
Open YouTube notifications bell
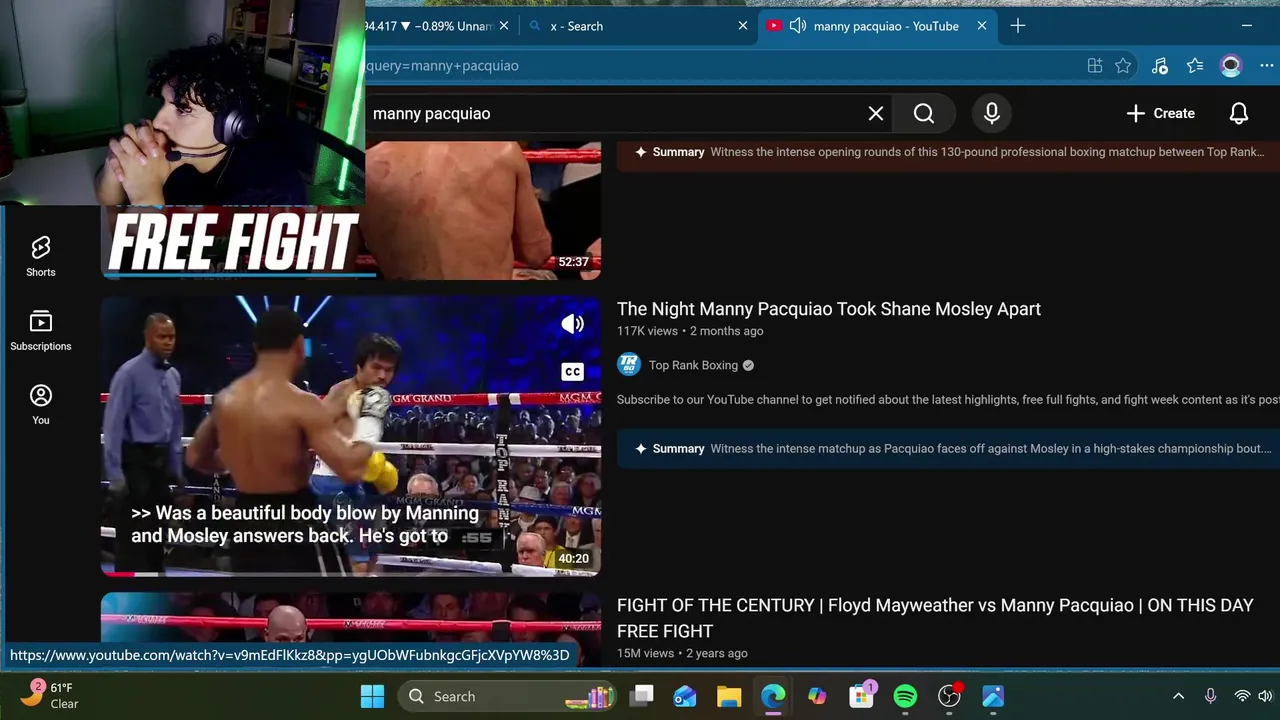(x=1239, y=114)
